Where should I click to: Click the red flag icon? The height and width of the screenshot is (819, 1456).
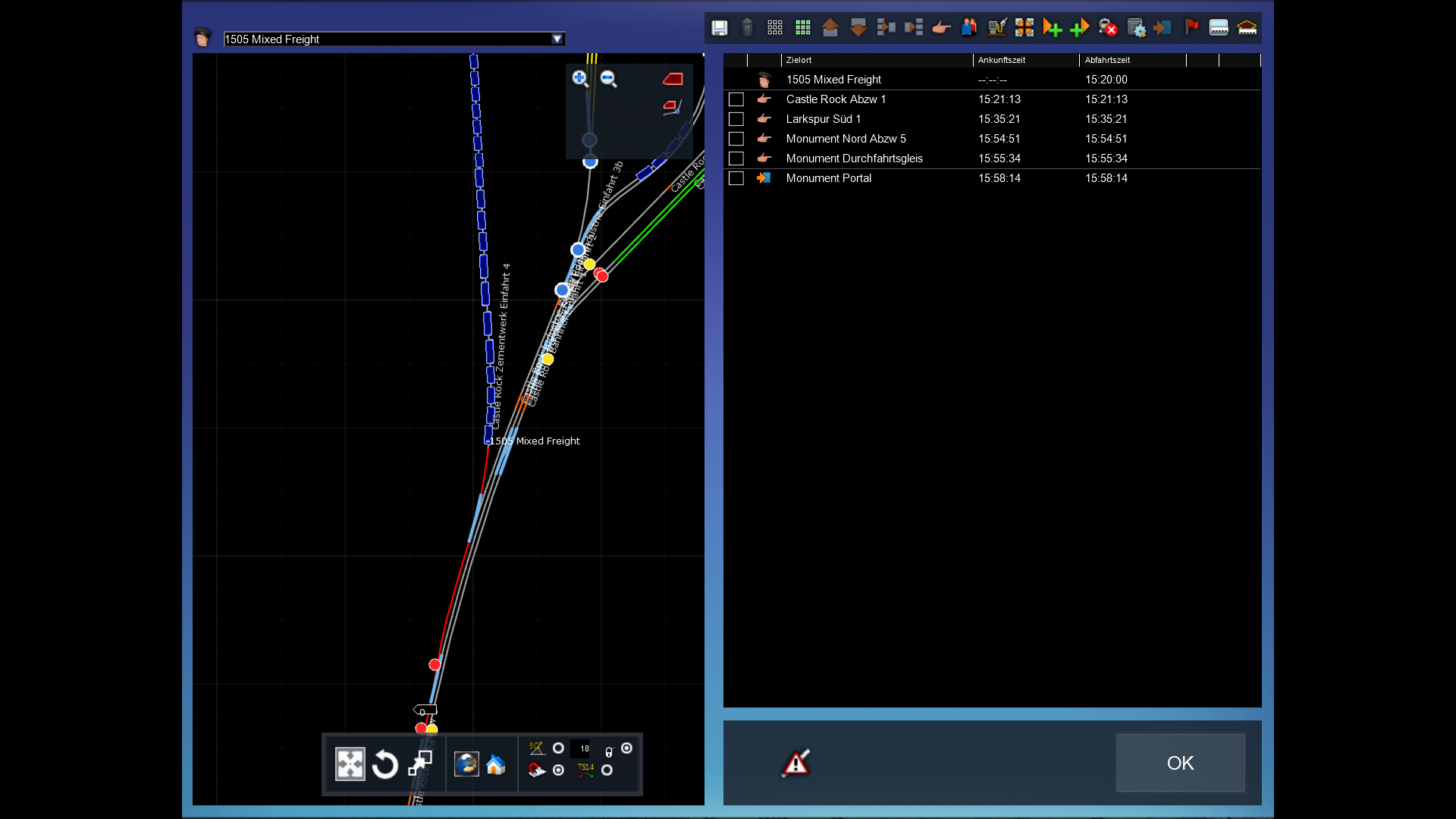[x=1191, y=28]
